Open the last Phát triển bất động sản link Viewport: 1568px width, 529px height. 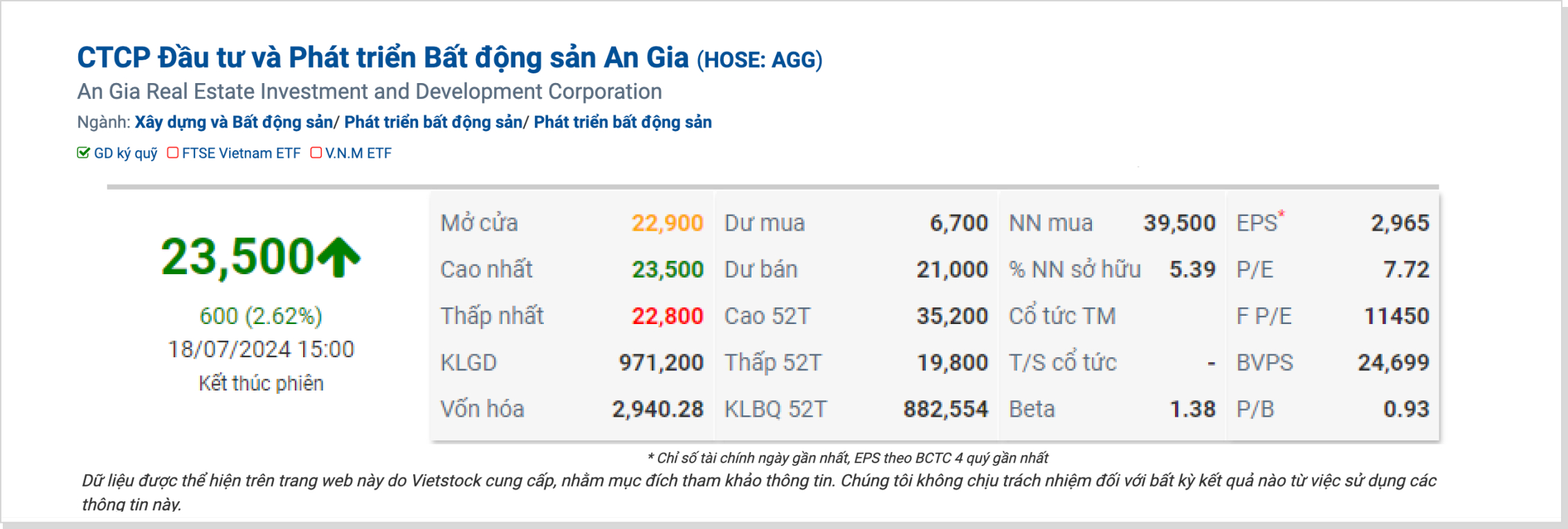point(623,123)
